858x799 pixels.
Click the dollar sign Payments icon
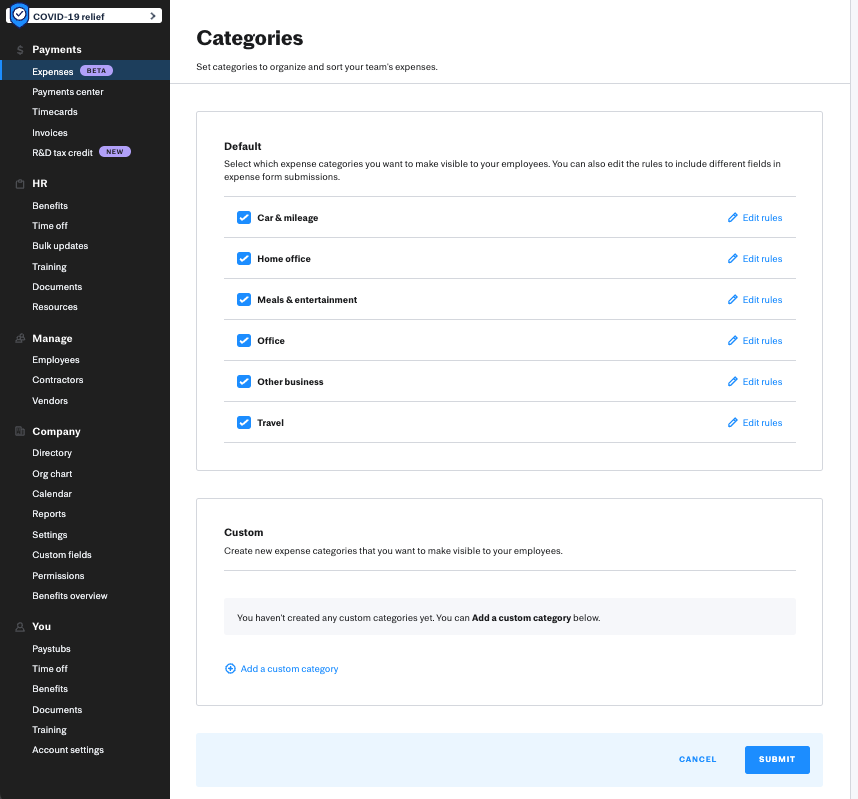[19, 50]
